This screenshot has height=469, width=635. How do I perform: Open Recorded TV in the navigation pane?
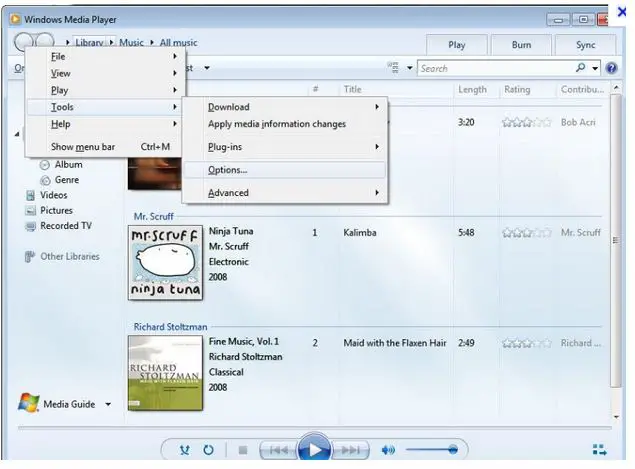coord(66,226)
